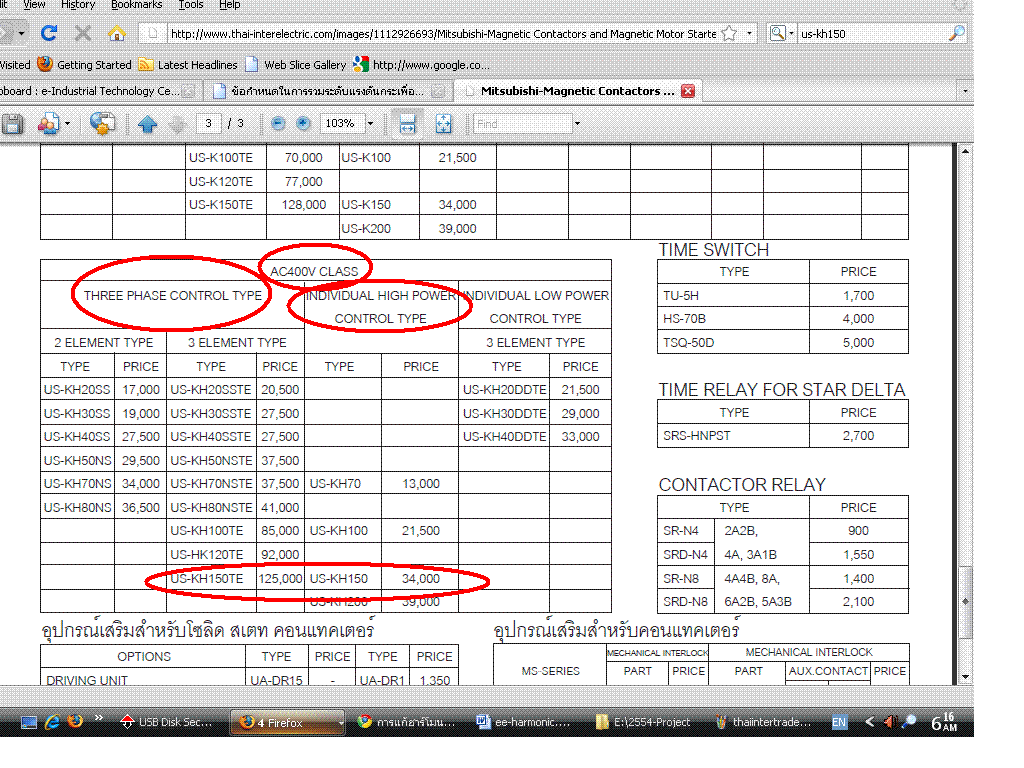Click the PDF page number field
The image size is (1024, 768).
[x=208, y=124]
